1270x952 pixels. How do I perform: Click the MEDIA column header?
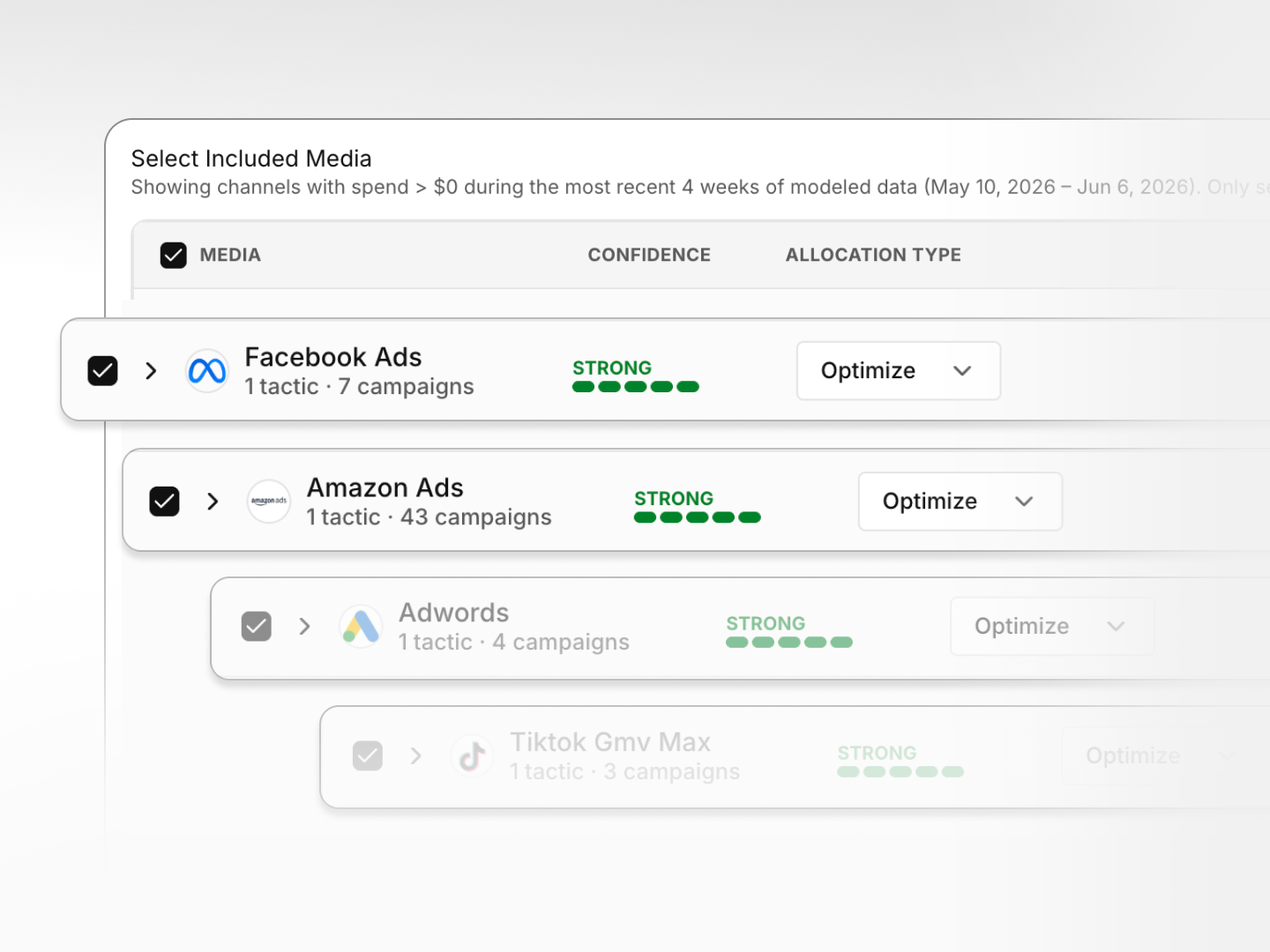click(230, 256)
